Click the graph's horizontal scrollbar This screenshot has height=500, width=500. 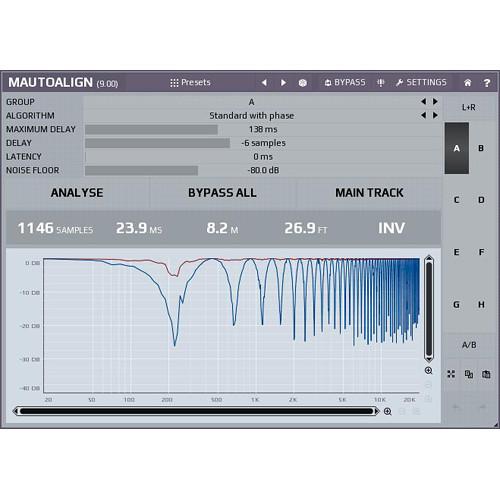pos(196,411)
